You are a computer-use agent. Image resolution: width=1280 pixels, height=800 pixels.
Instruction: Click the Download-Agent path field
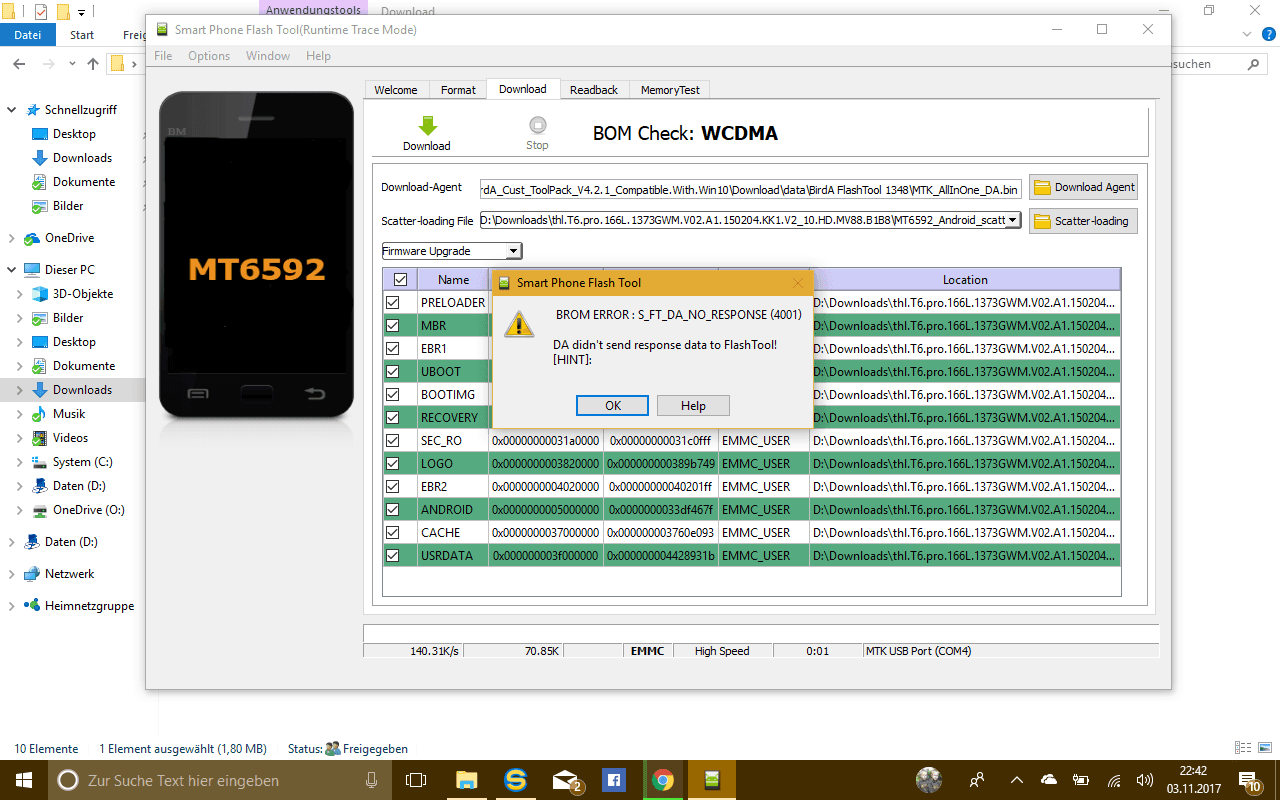(750, 187)
